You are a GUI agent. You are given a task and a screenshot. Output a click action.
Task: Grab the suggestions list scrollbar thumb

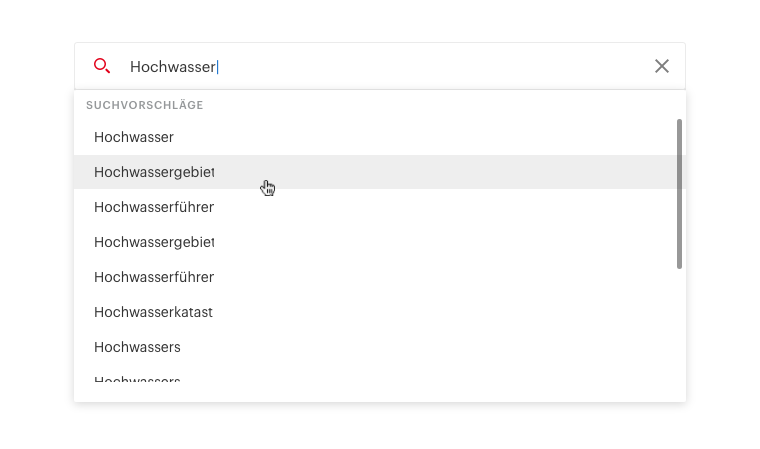680,193
